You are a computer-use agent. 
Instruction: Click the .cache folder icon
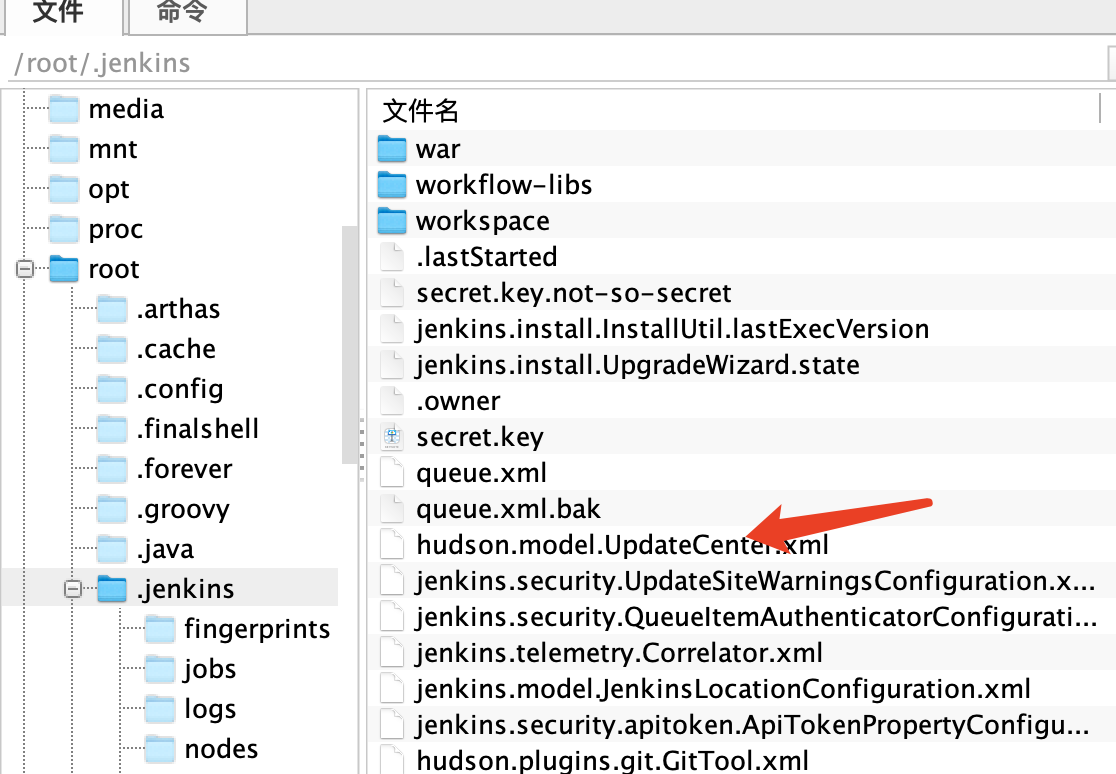pos(112,348)
